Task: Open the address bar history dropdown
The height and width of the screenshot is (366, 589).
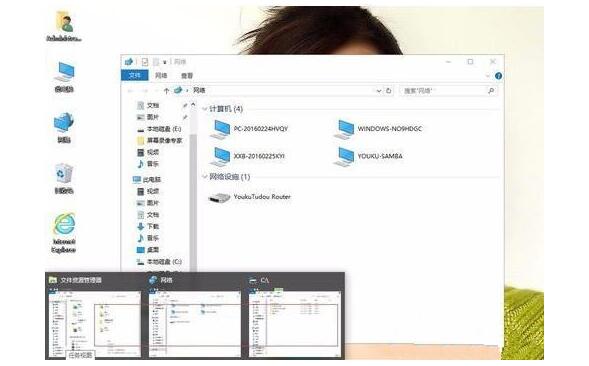Action: 379,91
